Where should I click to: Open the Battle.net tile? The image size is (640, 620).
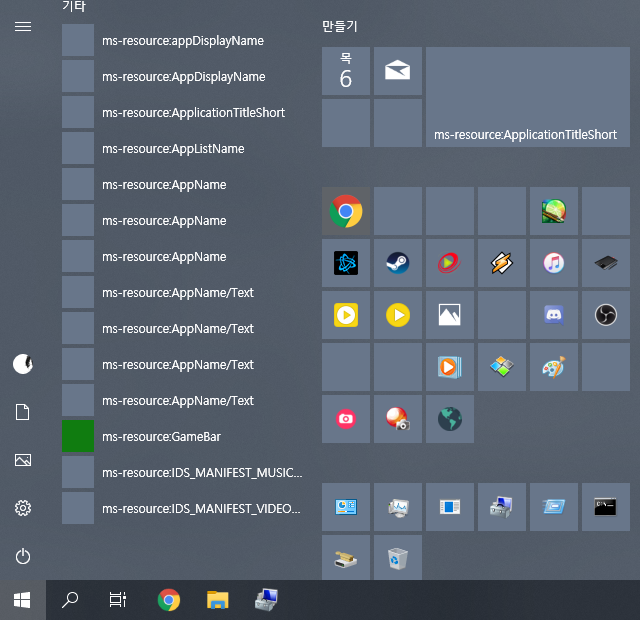click(346, 263)
